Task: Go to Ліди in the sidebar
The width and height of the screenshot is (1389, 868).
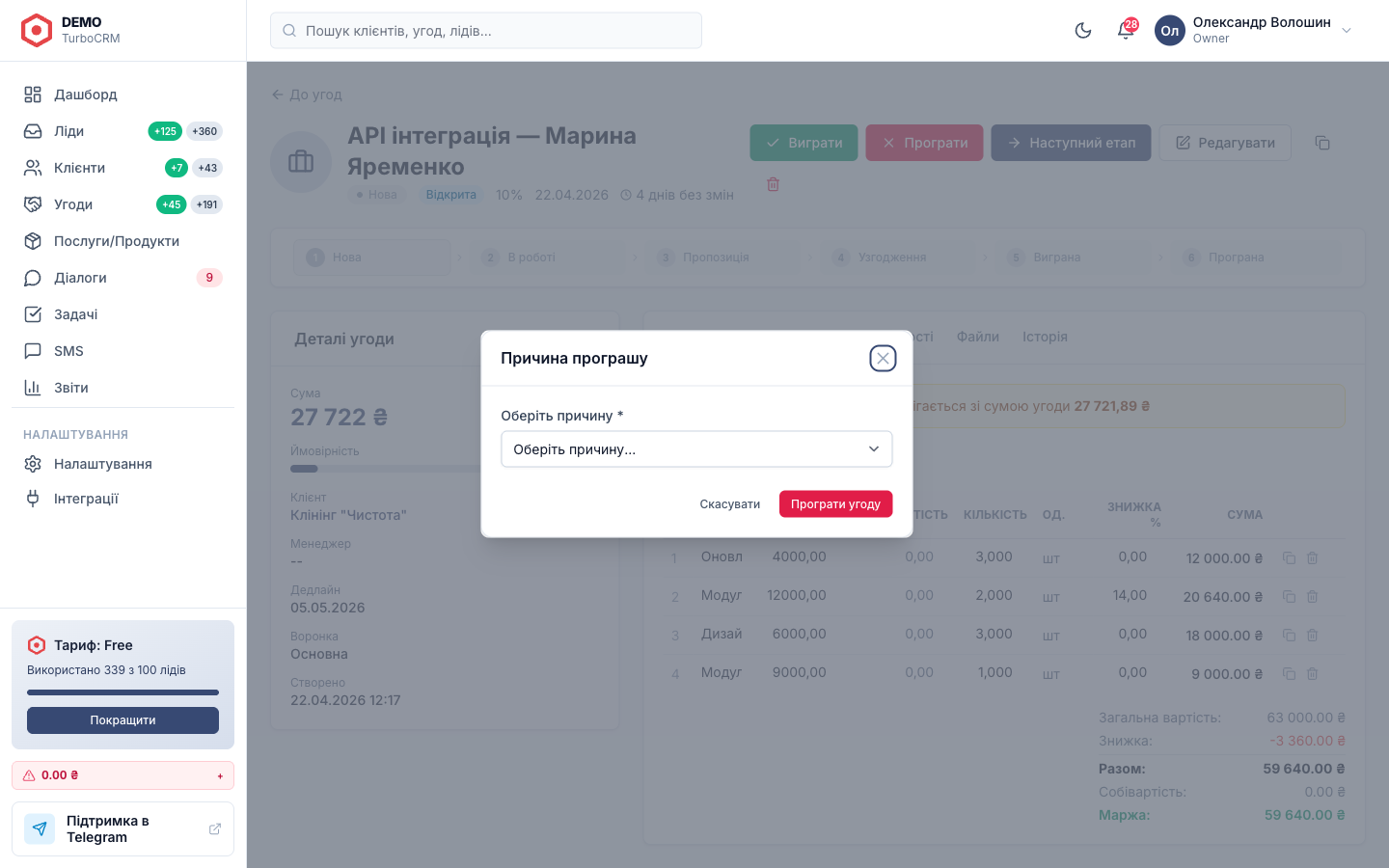Action: click(123, 131)
